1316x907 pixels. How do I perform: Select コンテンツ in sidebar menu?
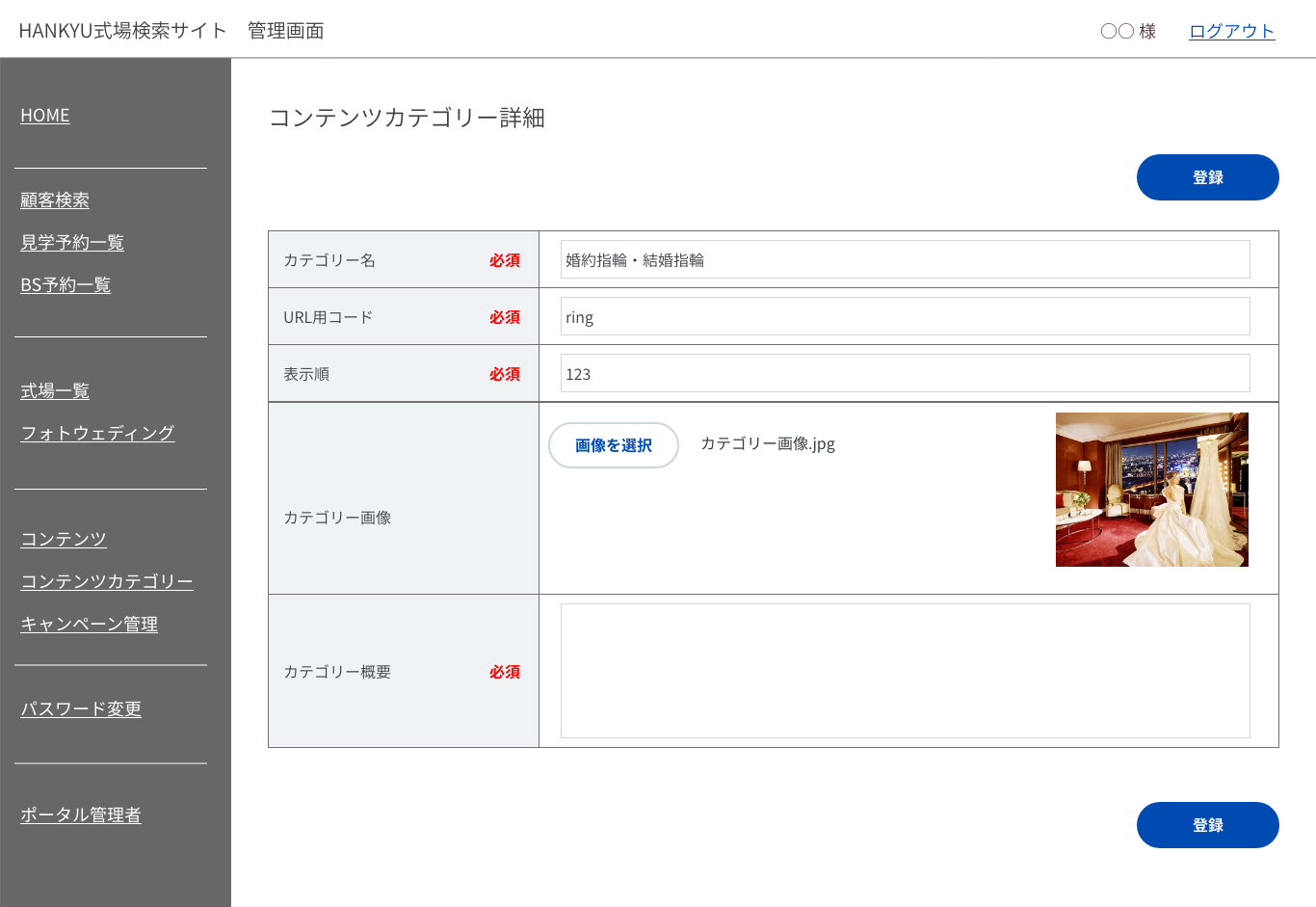pos(64,540)
